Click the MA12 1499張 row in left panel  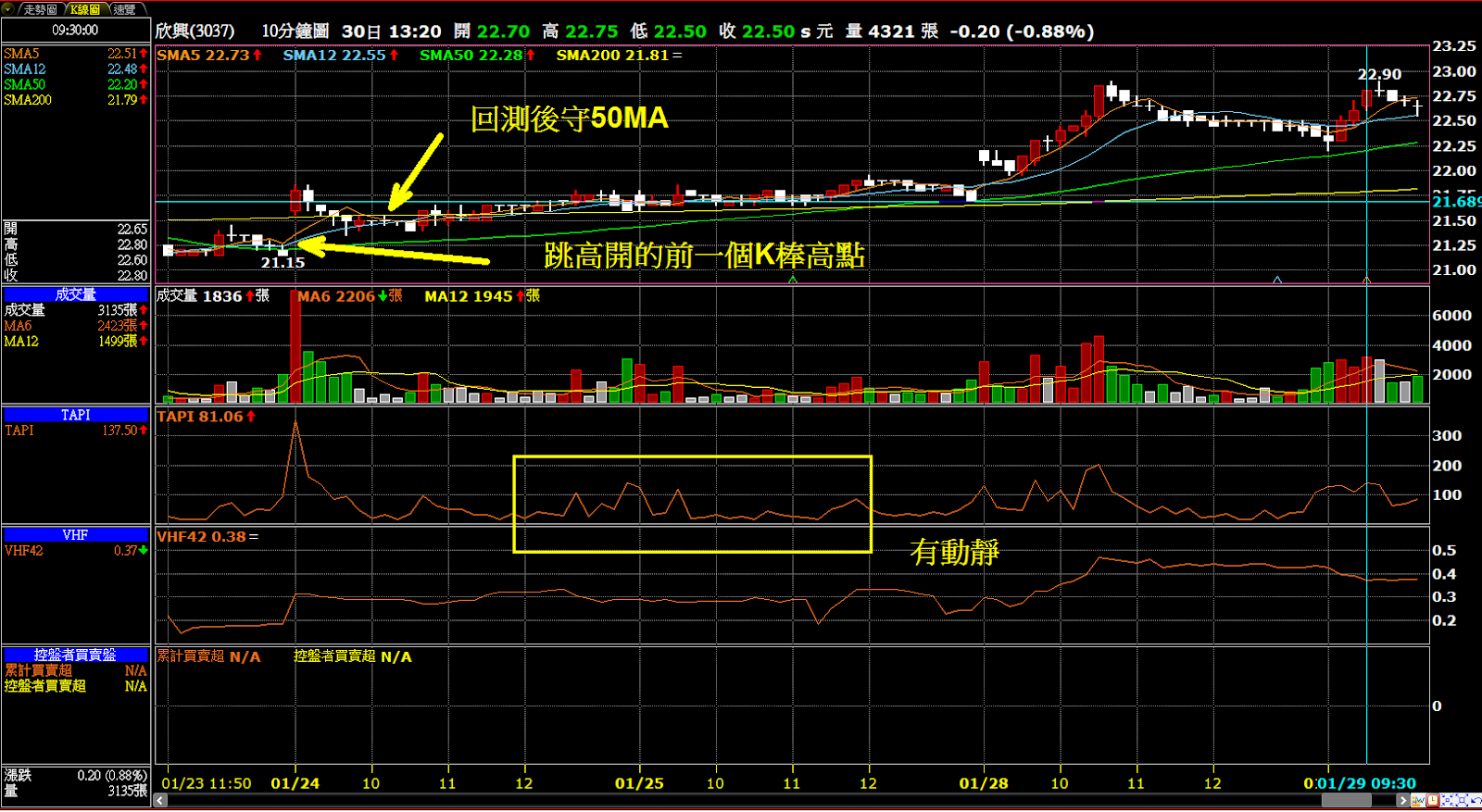tap(75, 342)
